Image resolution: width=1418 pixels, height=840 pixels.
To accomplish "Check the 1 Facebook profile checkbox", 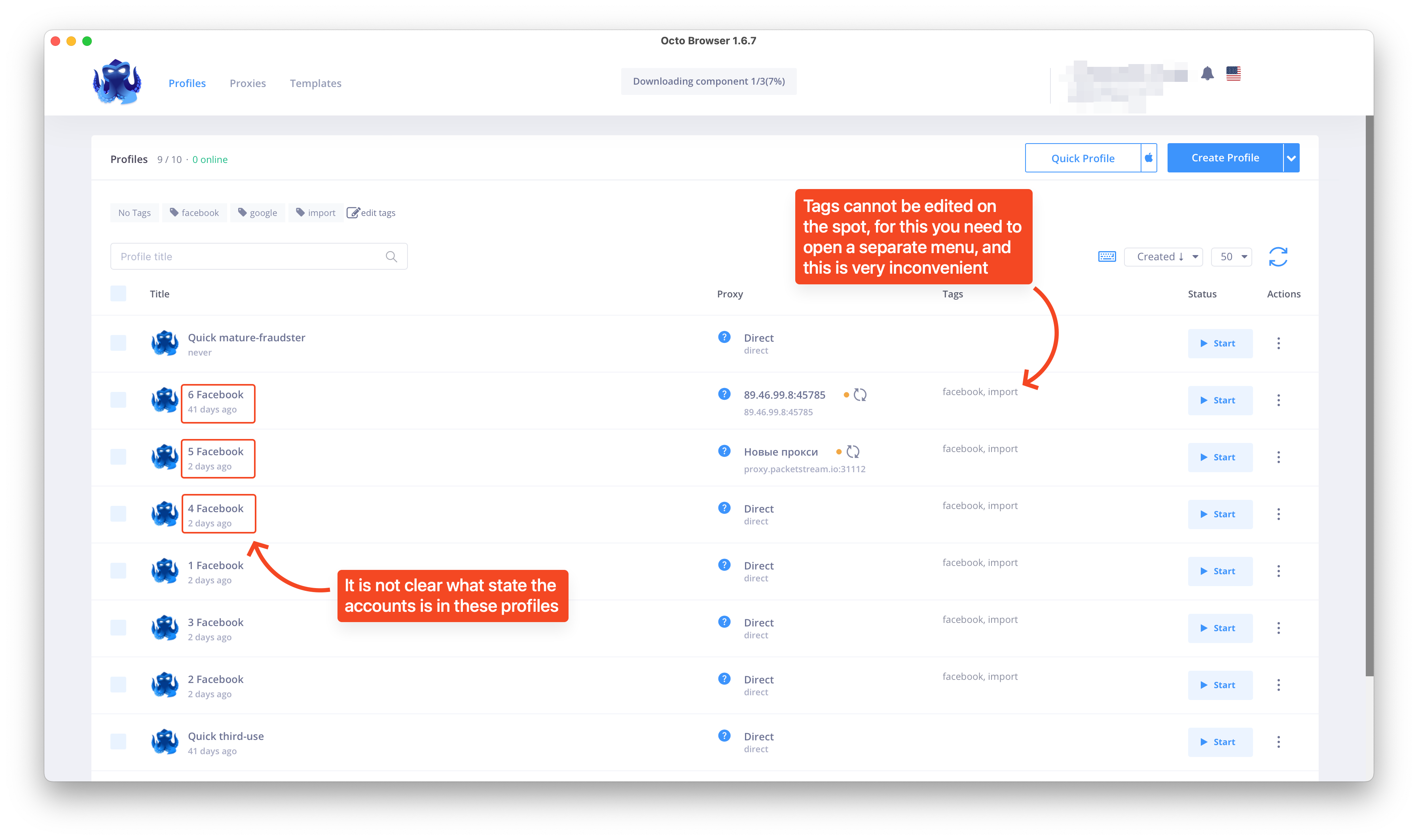I will [x=118, y=571].
